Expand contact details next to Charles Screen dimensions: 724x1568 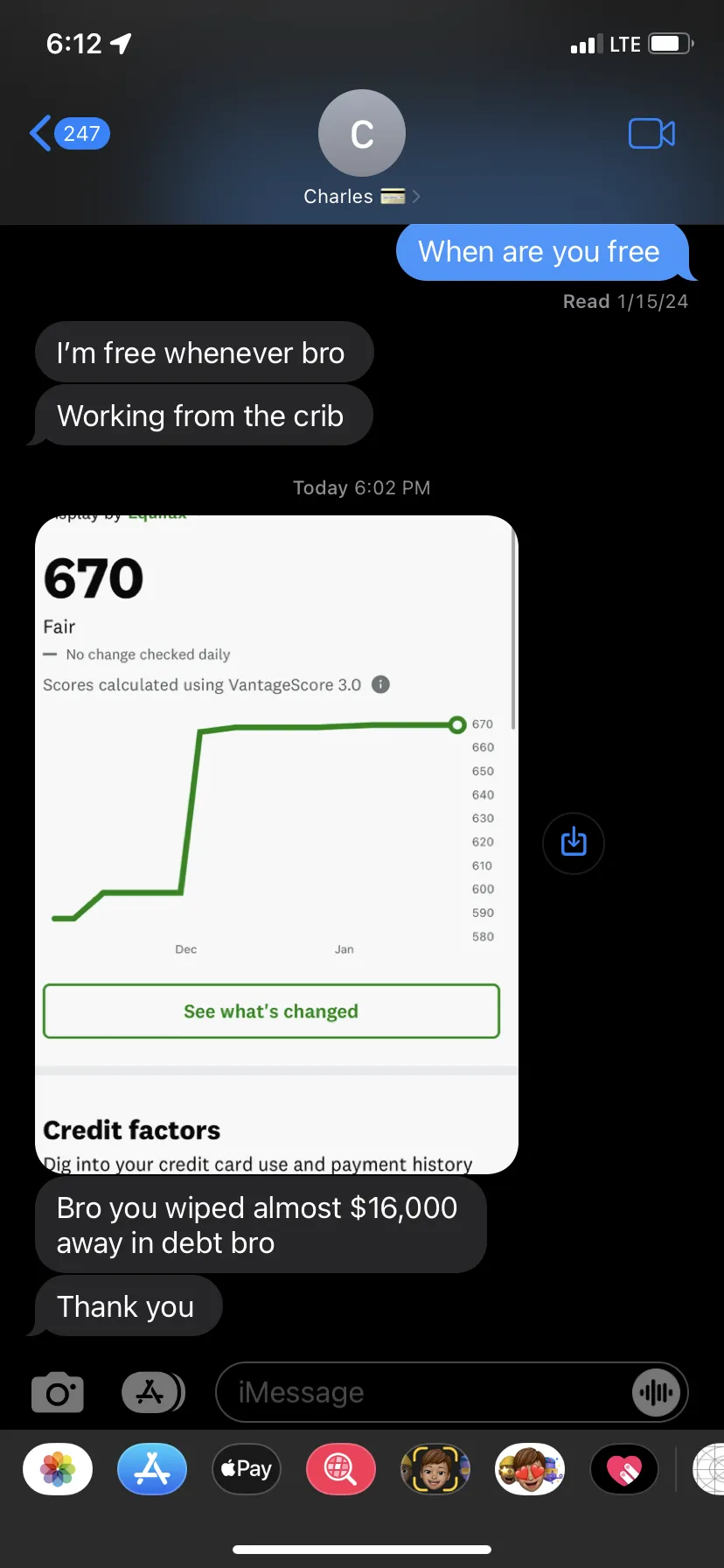[416, 196]
